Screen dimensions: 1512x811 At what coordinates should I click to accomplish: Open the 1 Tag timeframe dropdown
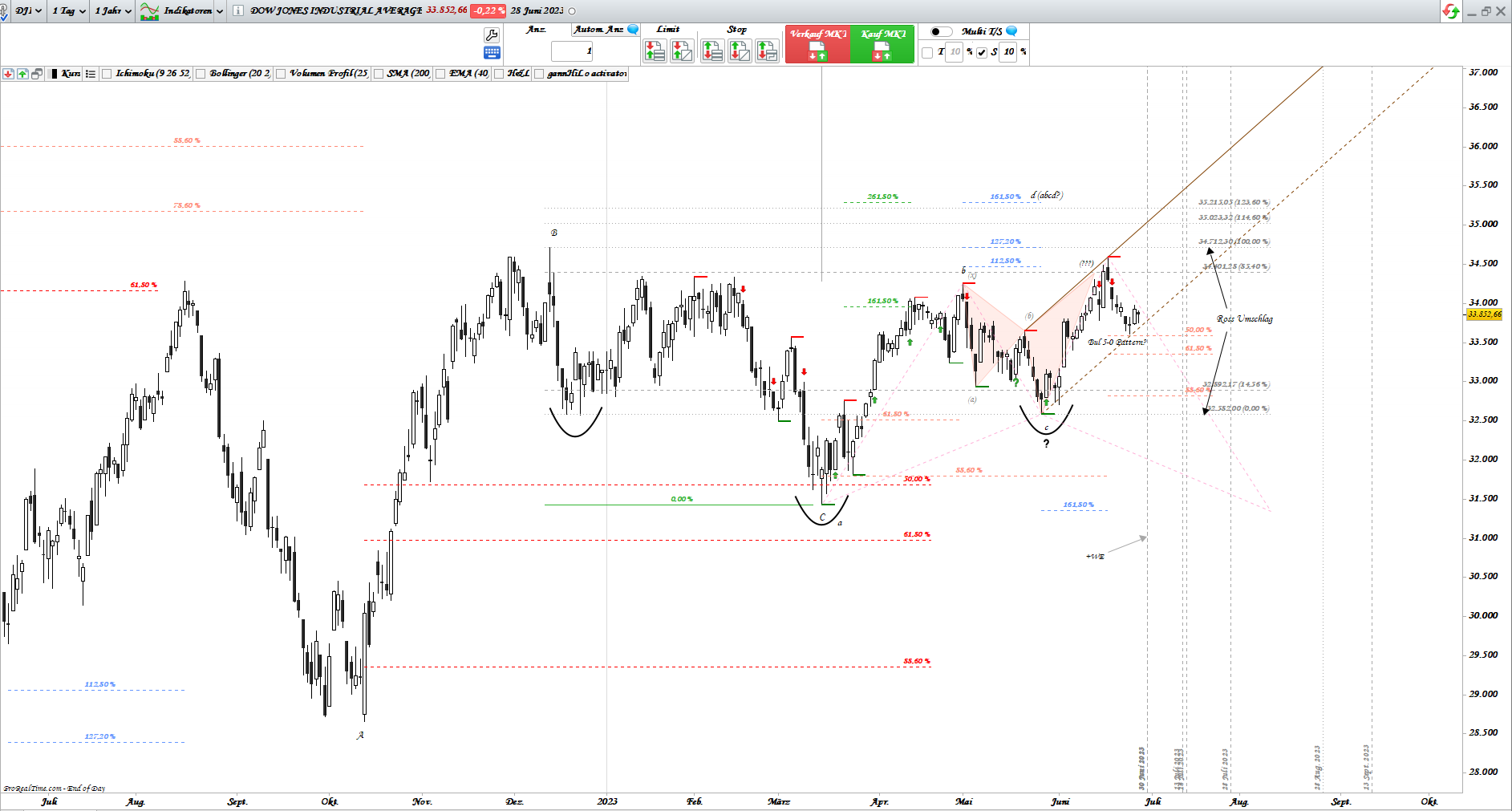pyautogui.click(x=68, y=10)
